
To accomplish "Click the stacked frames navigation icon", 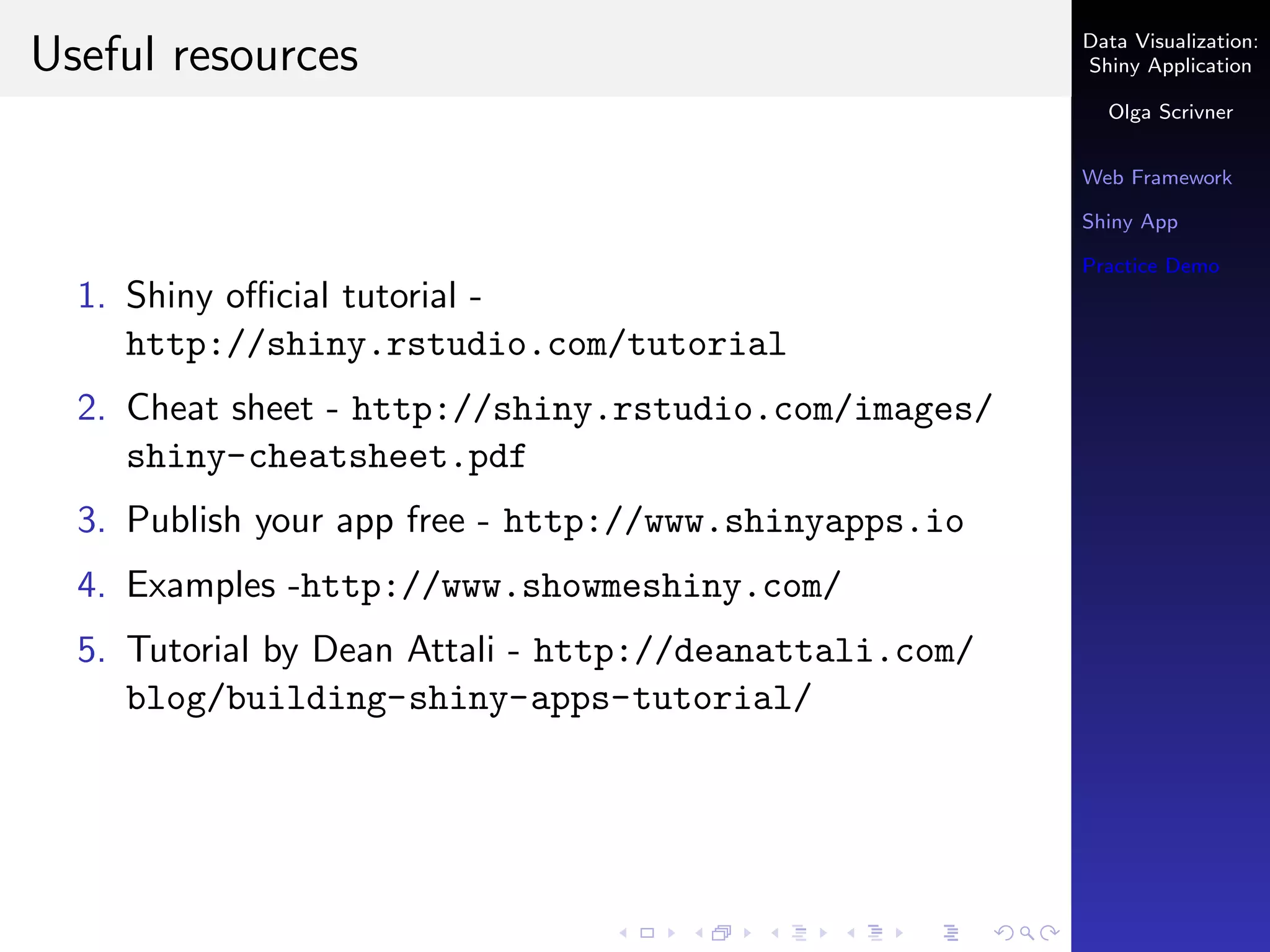I will click(x=722, y=933).
